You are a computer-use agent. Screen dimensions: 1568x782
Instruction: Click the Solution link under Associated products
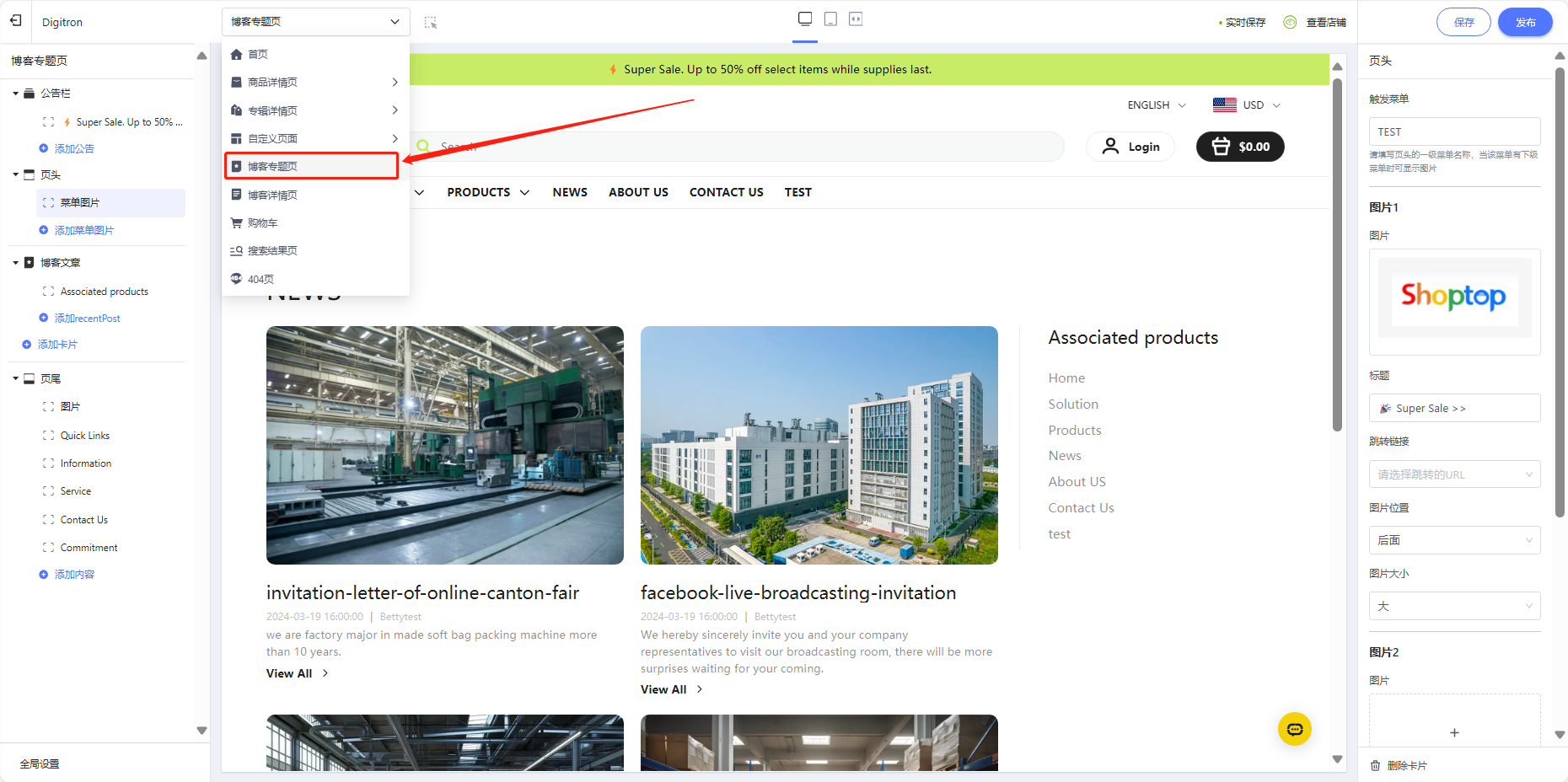coord(1073,404)
